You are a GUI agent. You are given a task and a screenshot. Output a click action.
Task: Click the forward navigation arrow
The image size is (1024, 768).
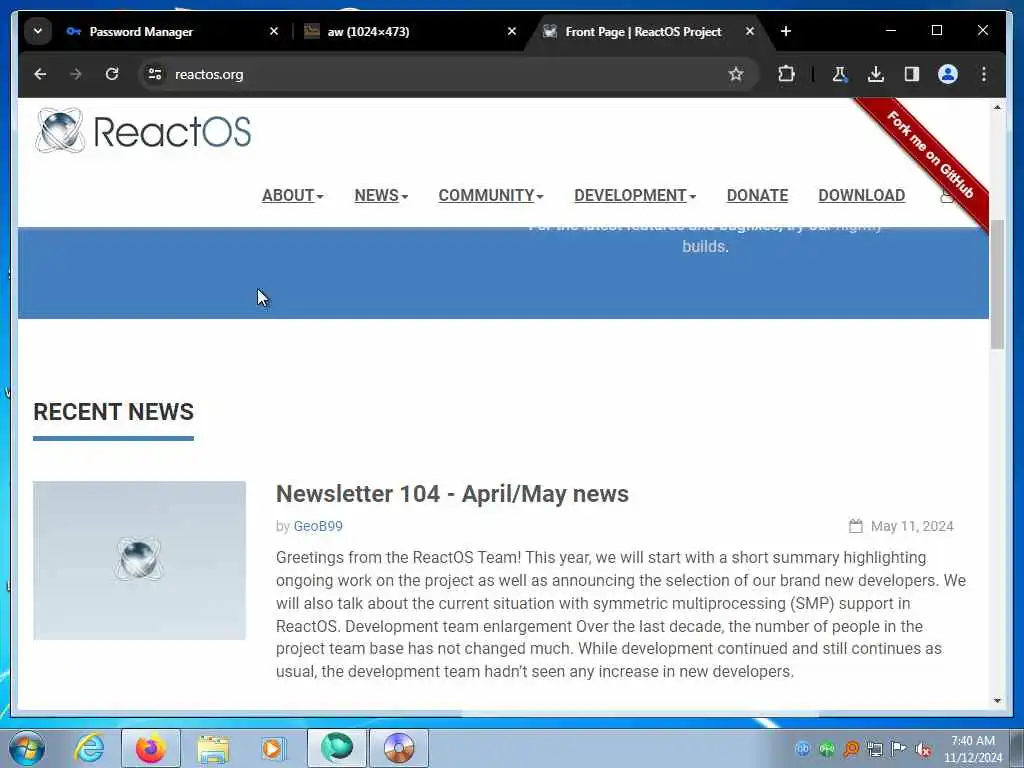click(76, 74)
